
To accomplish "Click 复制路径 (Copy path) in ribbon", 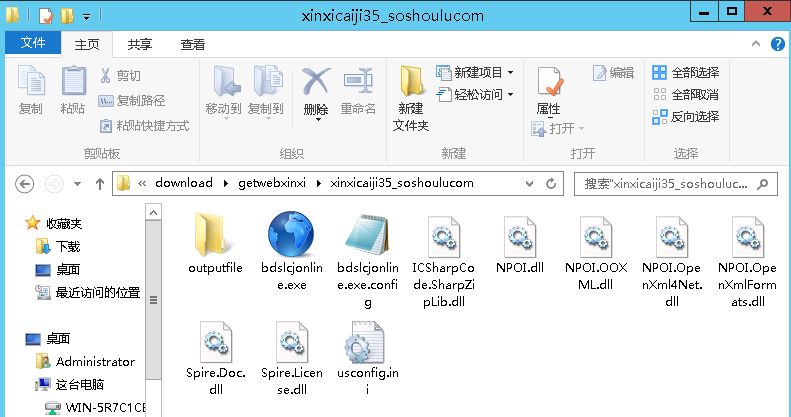I will [x=131, y=101].
